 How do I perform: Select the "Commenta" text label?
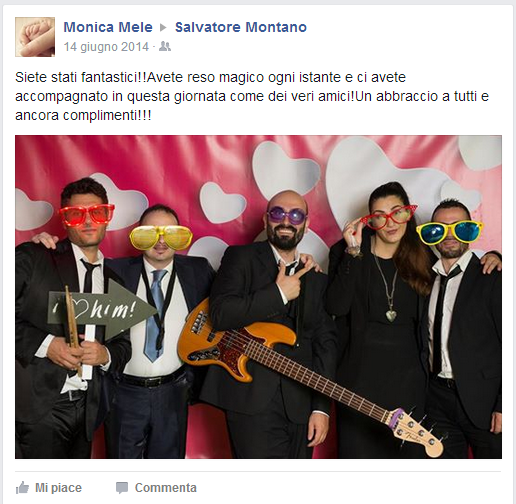166,488
